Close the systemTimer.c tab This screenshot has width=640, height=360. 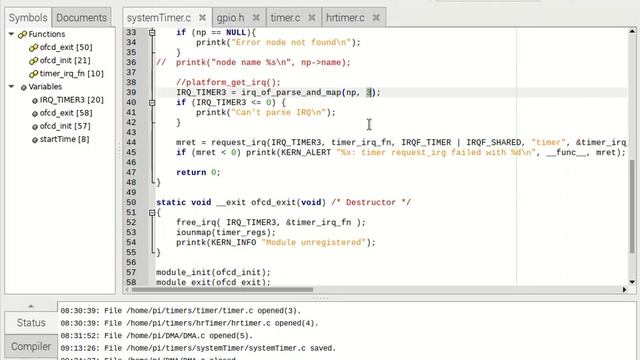pos(202,18)
